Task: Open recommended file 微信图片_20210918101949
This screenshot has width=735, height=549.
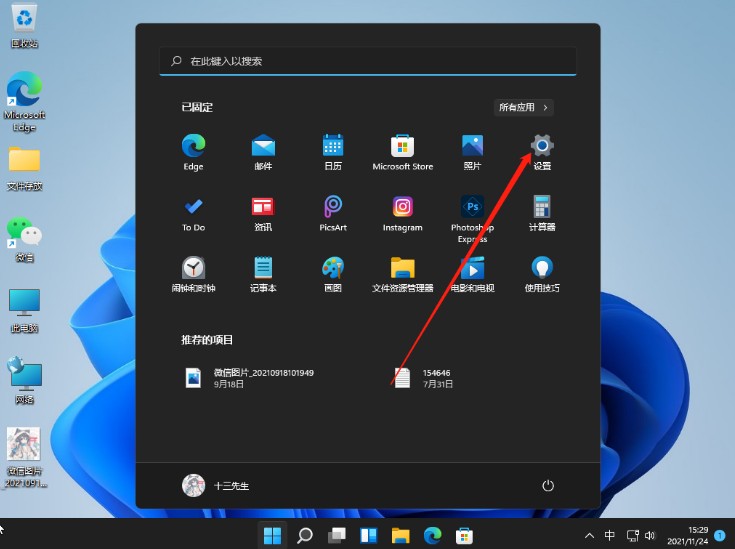Action: click(x=249, y=378)
